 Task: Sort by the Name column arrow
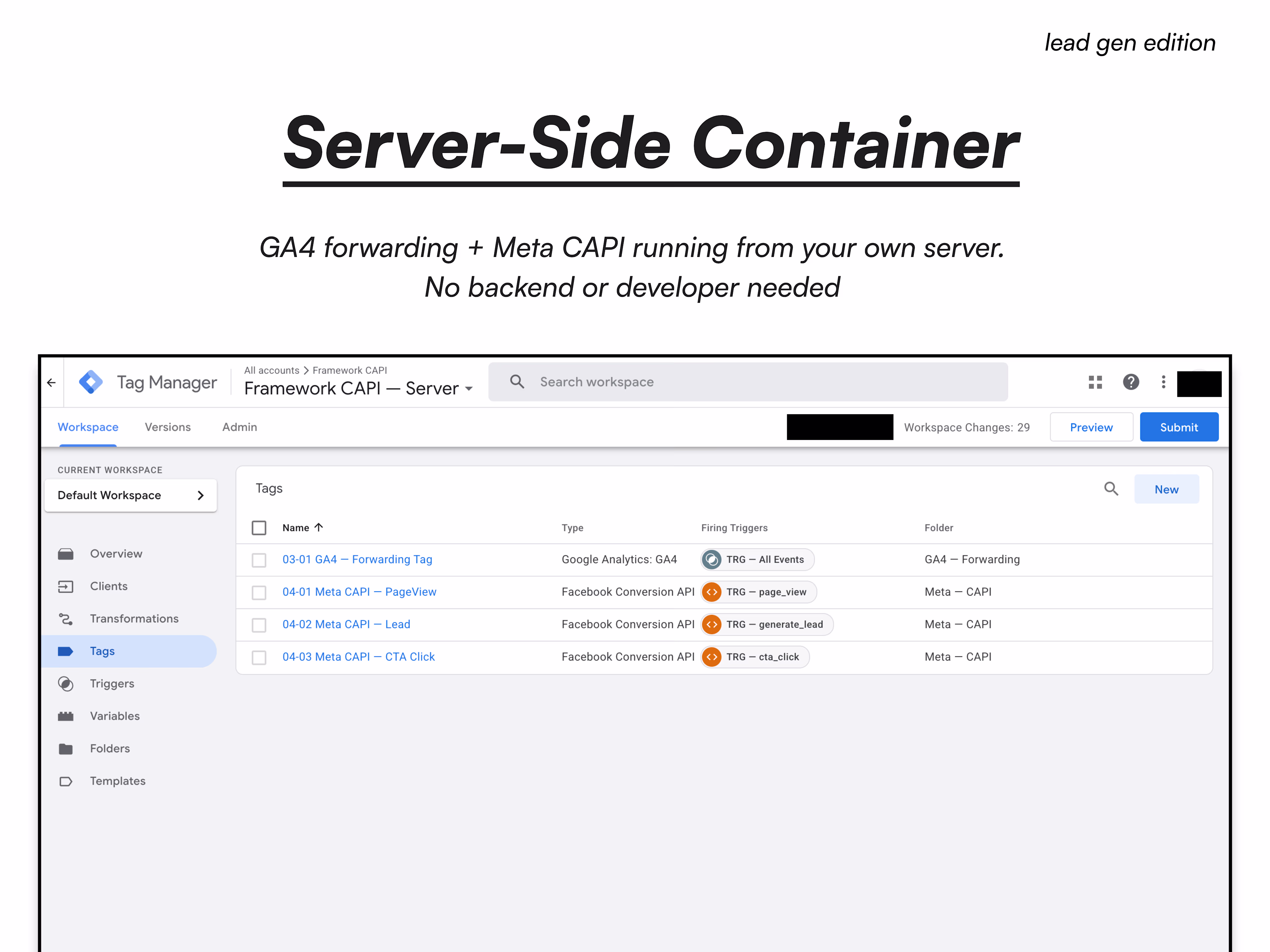coord(319,527)
